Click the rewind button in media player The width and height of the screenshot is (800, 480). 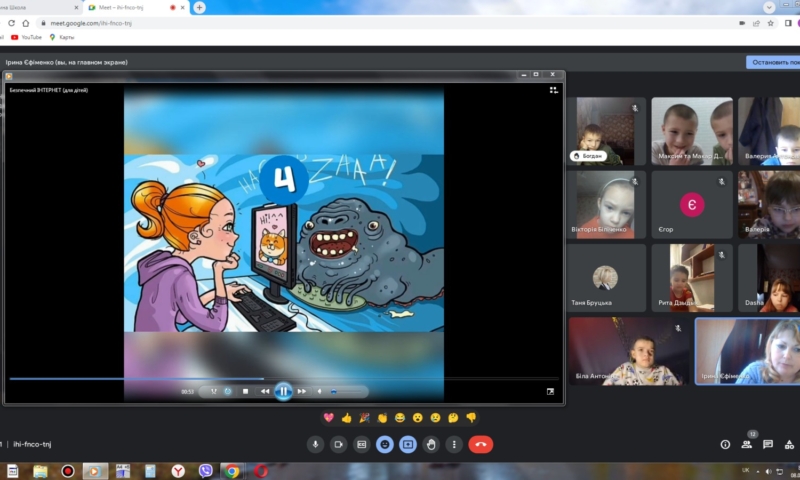[265, 391]
